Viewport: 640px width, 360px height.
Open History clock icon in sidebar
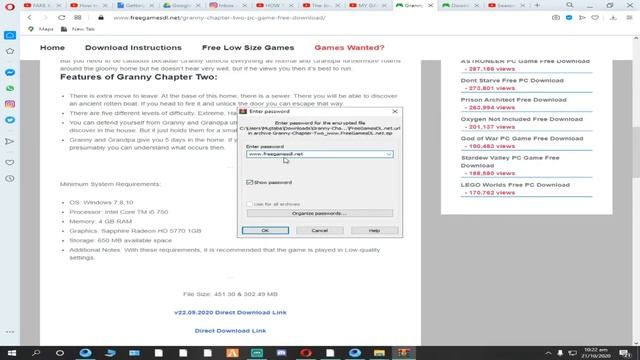(x=10, y=178)
